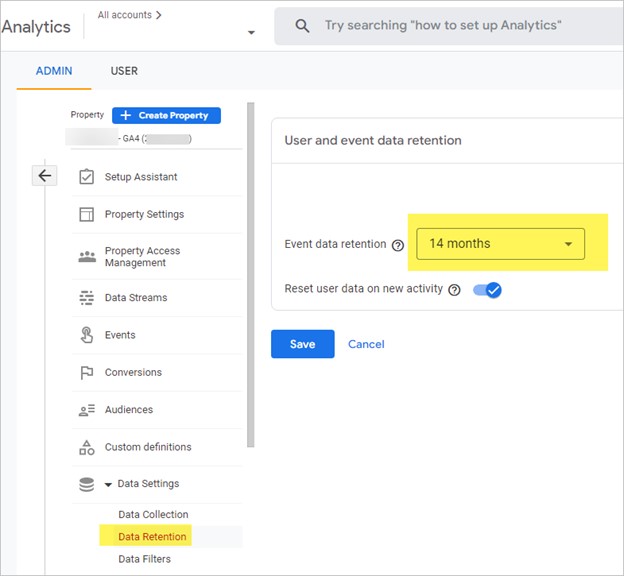Screen dimensions: 624x576
Task: Click the Data Settings database icon
Action: (x=87, y=484)
